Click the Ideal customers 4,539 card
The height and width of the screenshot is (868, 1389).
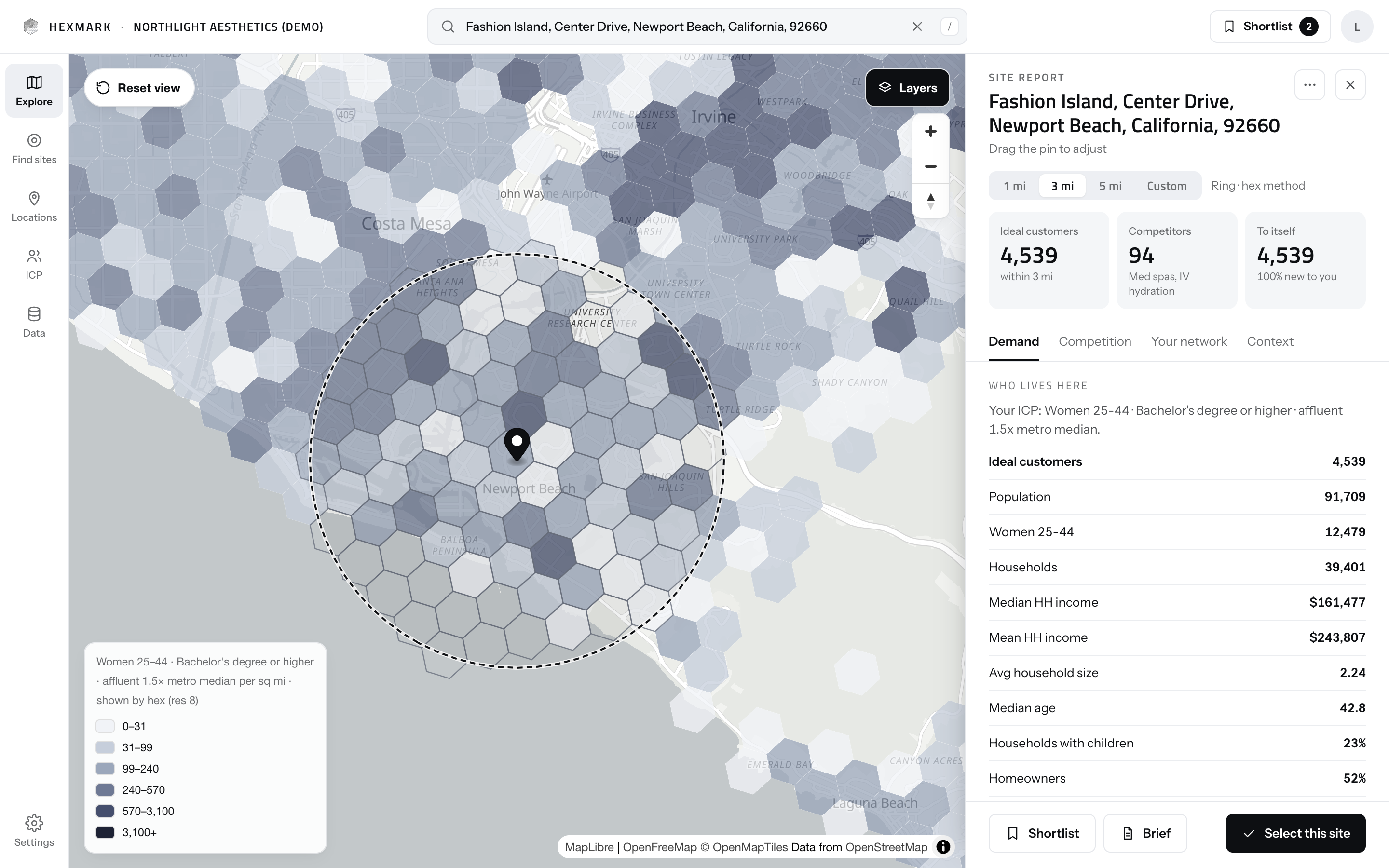[1048, 260]
